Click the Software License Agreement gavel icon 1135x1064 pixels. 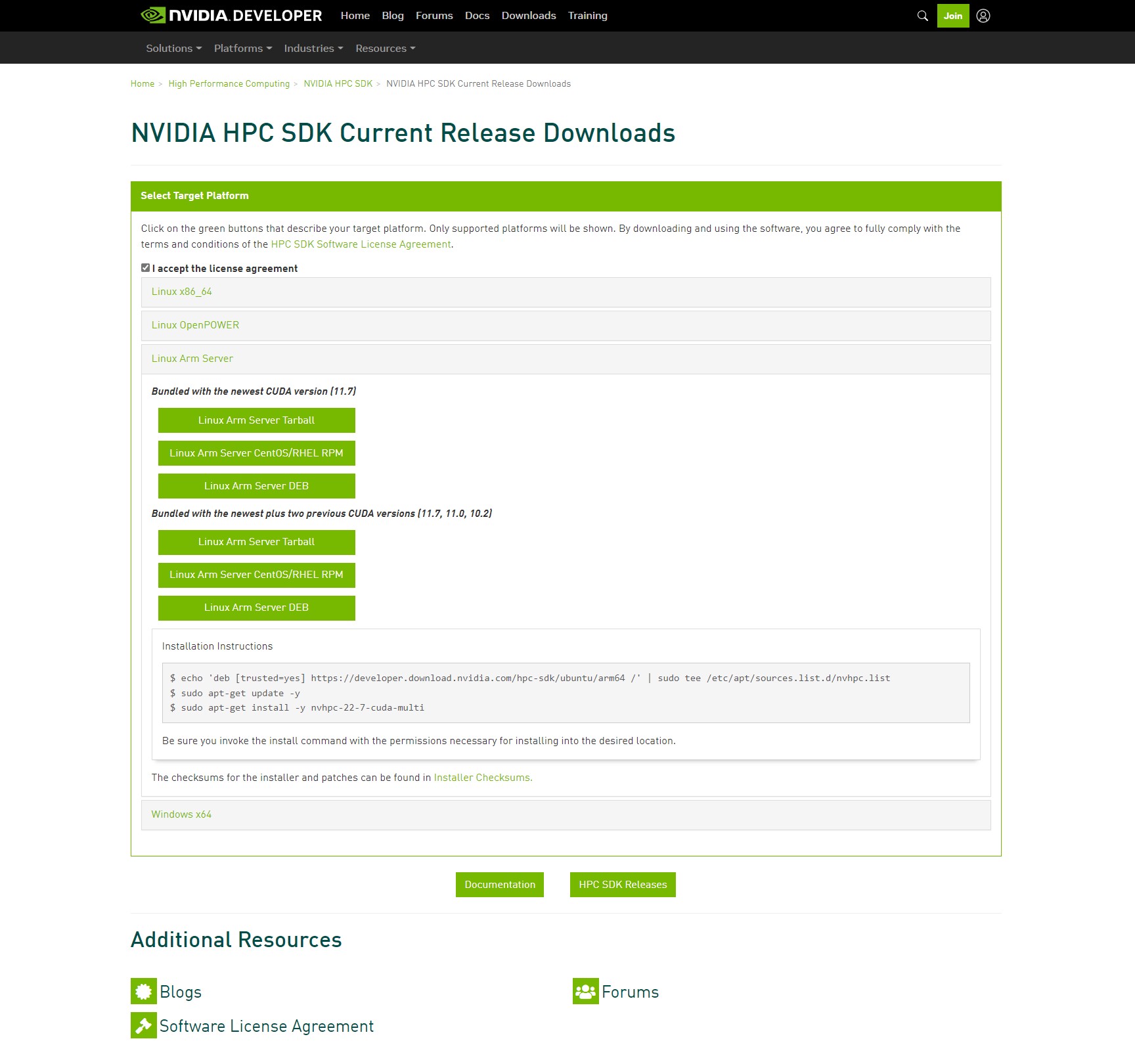[x=144, y=1025]
